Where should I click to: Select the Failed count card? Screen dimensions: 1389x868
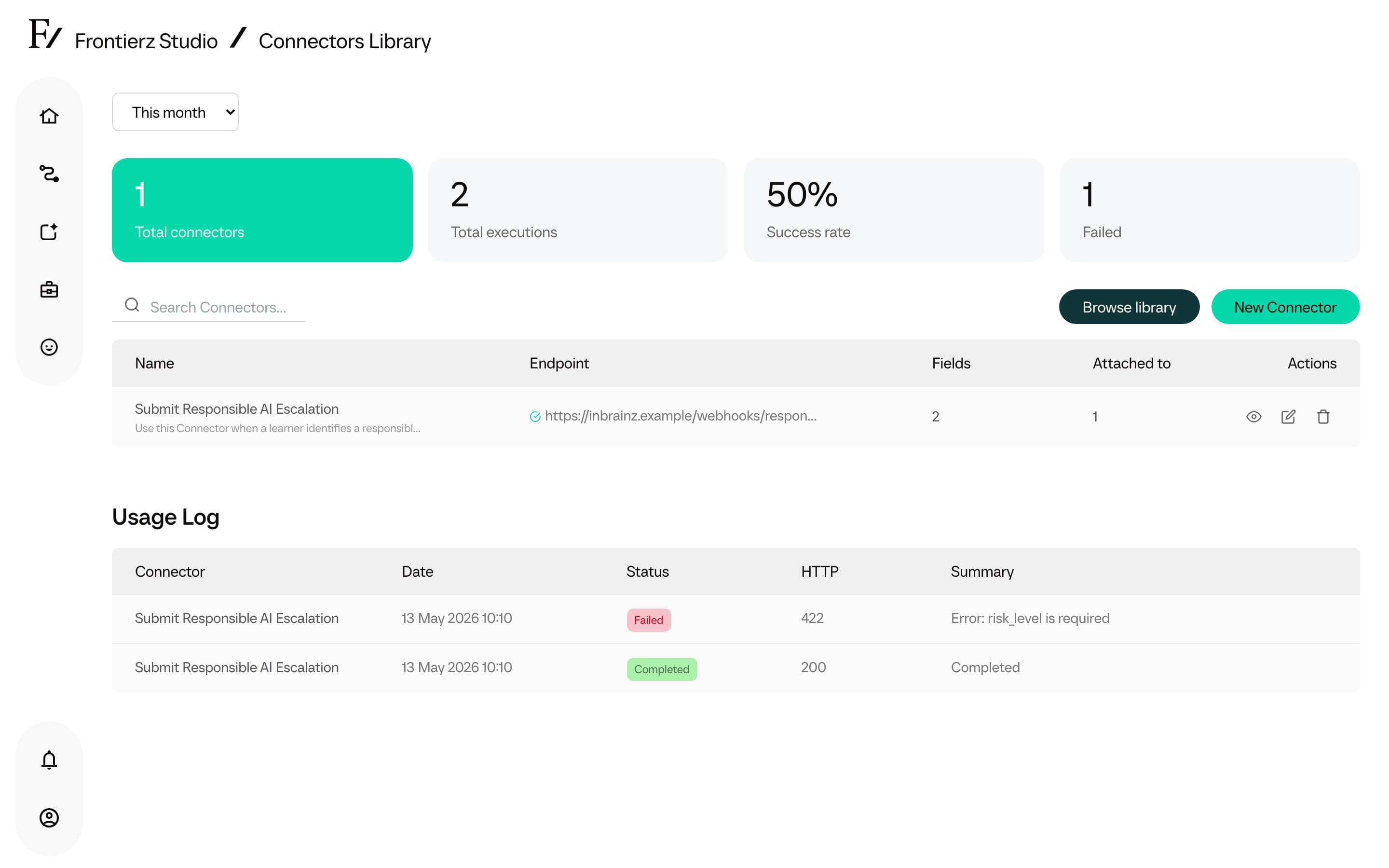click(x=1210, y=210)
